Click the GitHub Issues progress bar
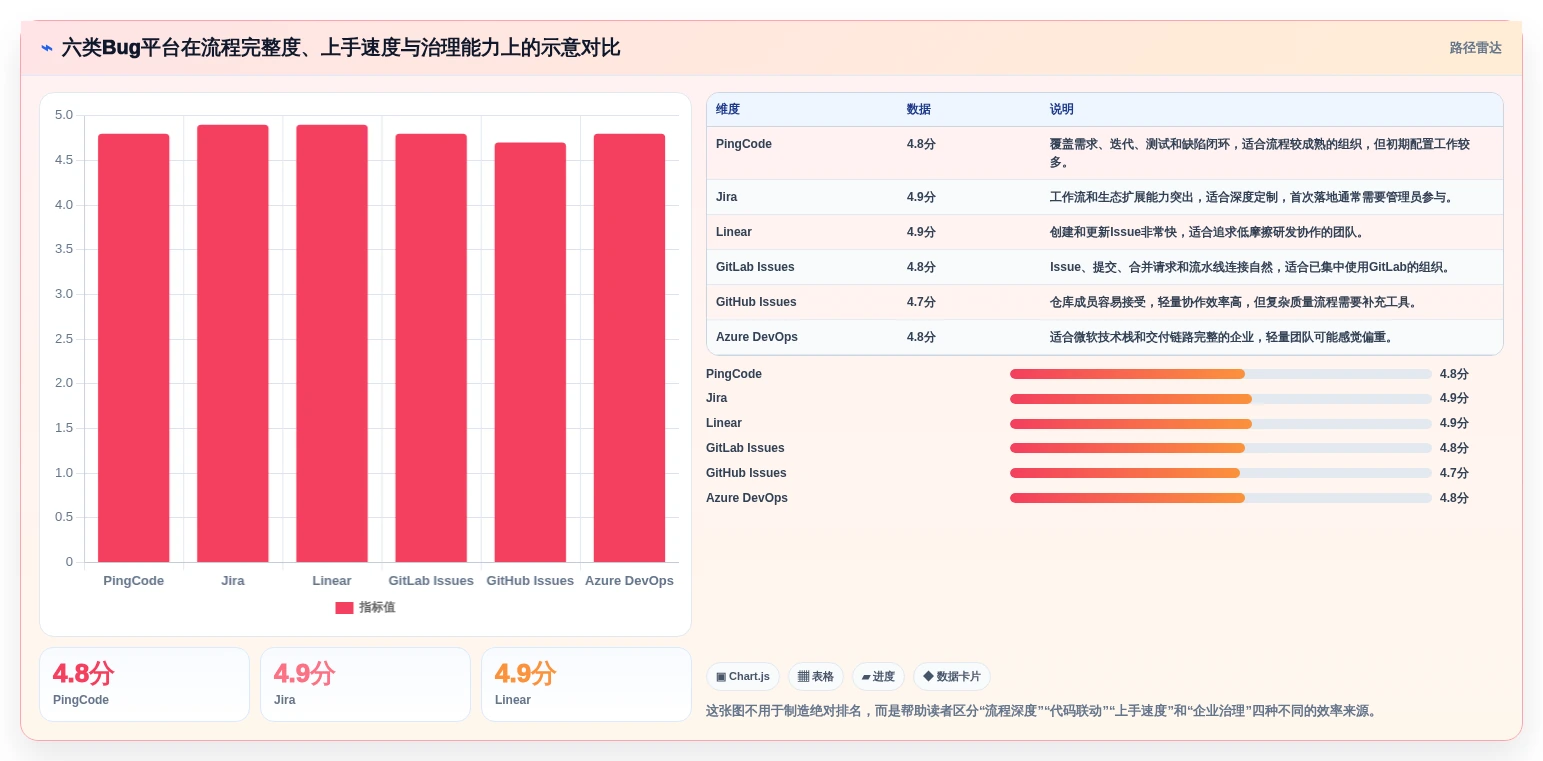1543x761 pixels. point(1221,473)
